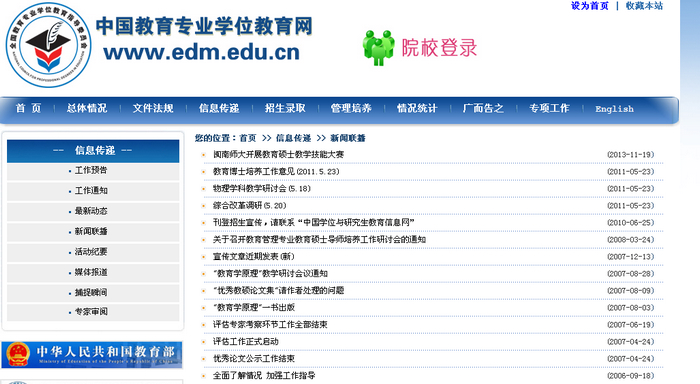Click 收藏本站 bookmark link

point(644,6)
